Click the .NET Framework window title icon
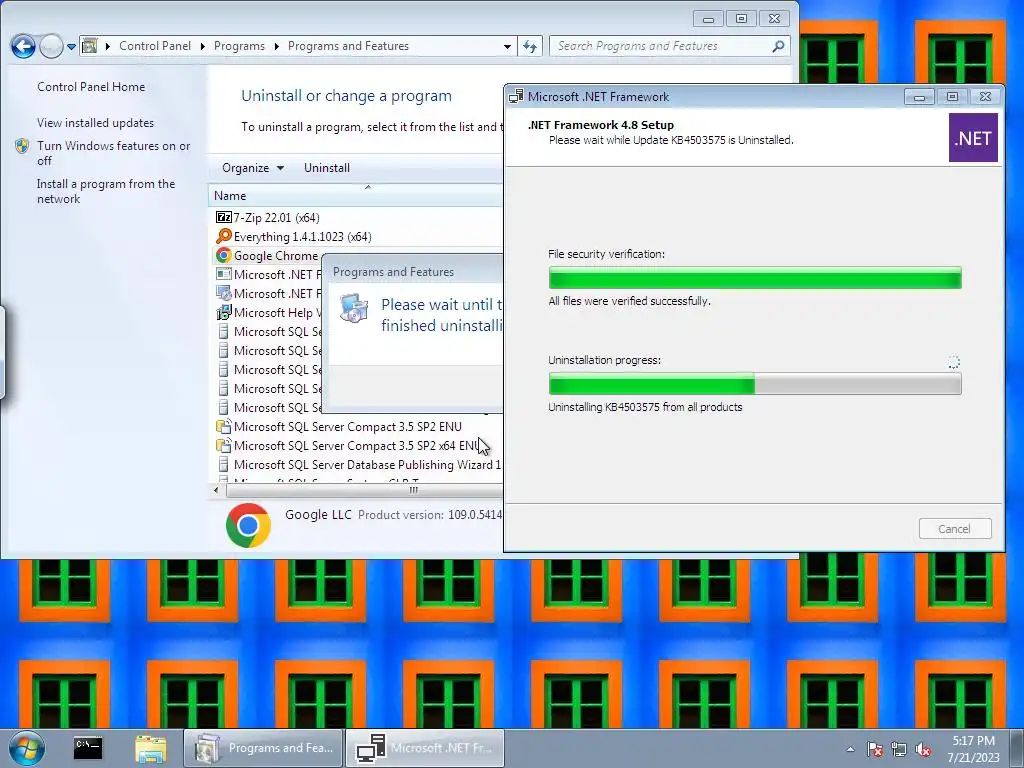 pyautogui.click(x=516, y=97)
